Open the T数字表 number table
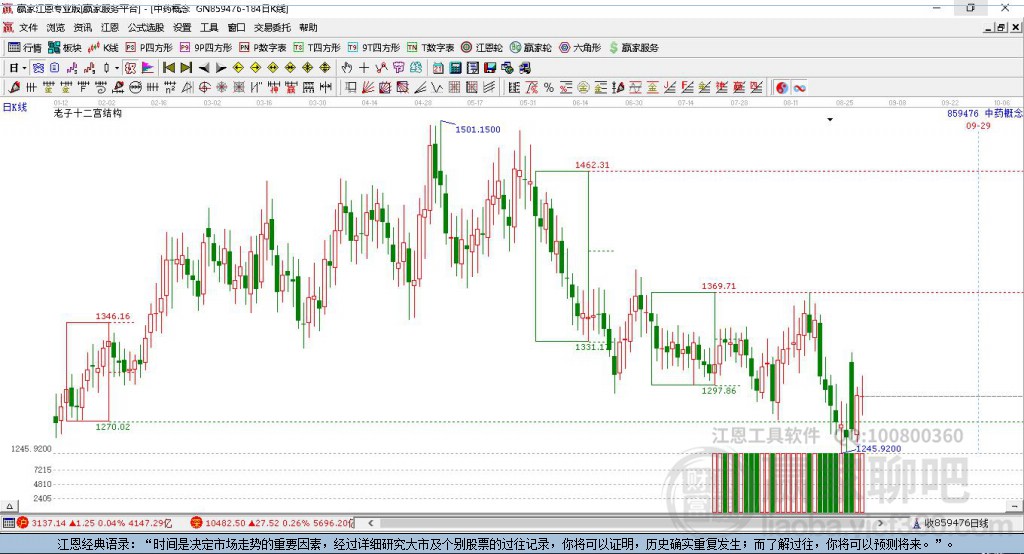 point(430,48)
